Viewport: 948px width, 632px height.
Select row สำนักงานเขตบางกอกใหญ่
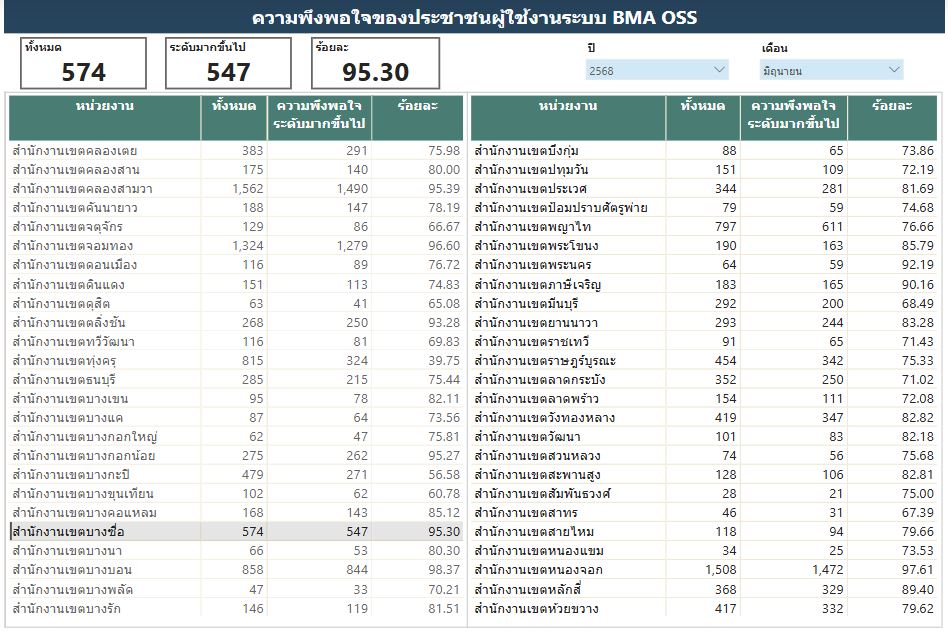236,437
